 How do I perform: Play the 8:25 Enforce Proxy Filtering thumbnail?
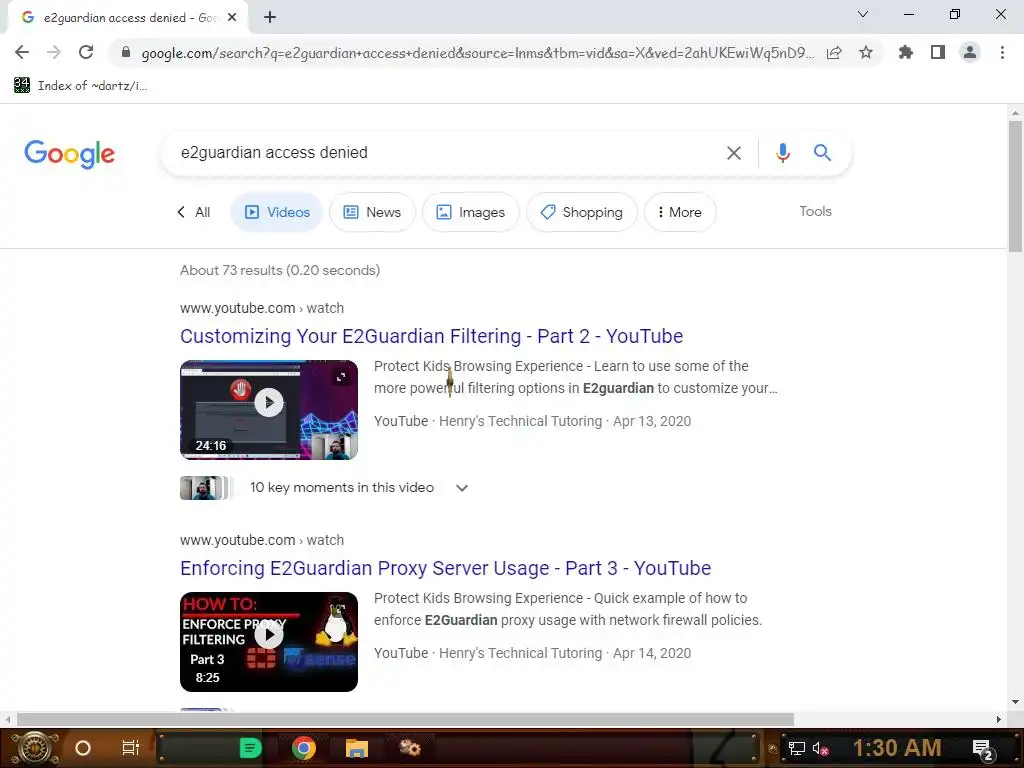(269, 642)
